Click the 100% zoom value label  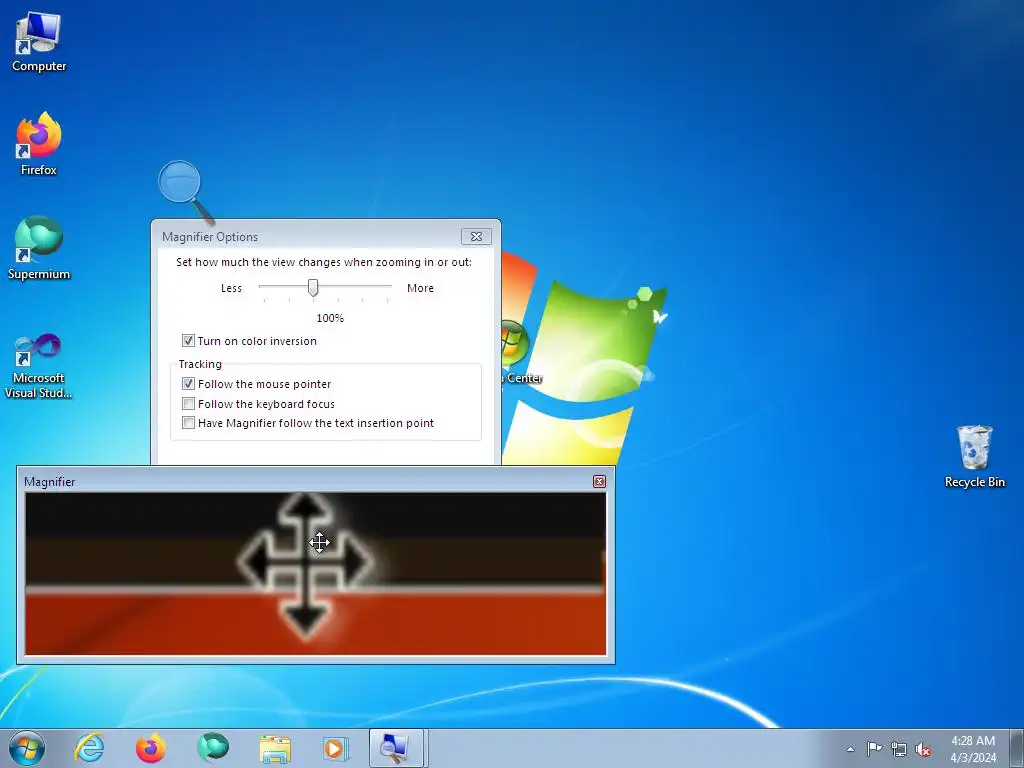click(x=330, y=318)
